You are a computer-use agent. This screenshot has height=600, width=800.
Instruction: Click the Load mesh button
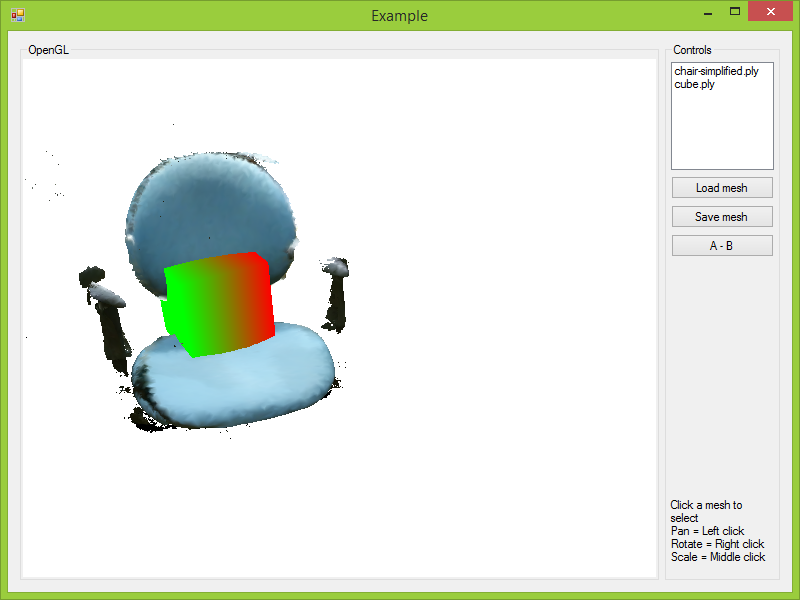click(x=722, y=188)
